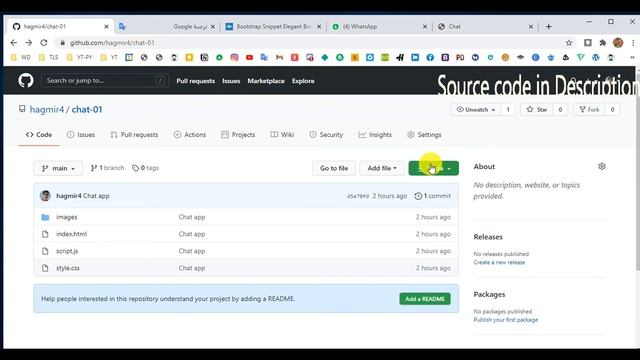This screenshot has width=640, height=360.
Task: Bookmark this page with the star icon
Action: (569, 43)
